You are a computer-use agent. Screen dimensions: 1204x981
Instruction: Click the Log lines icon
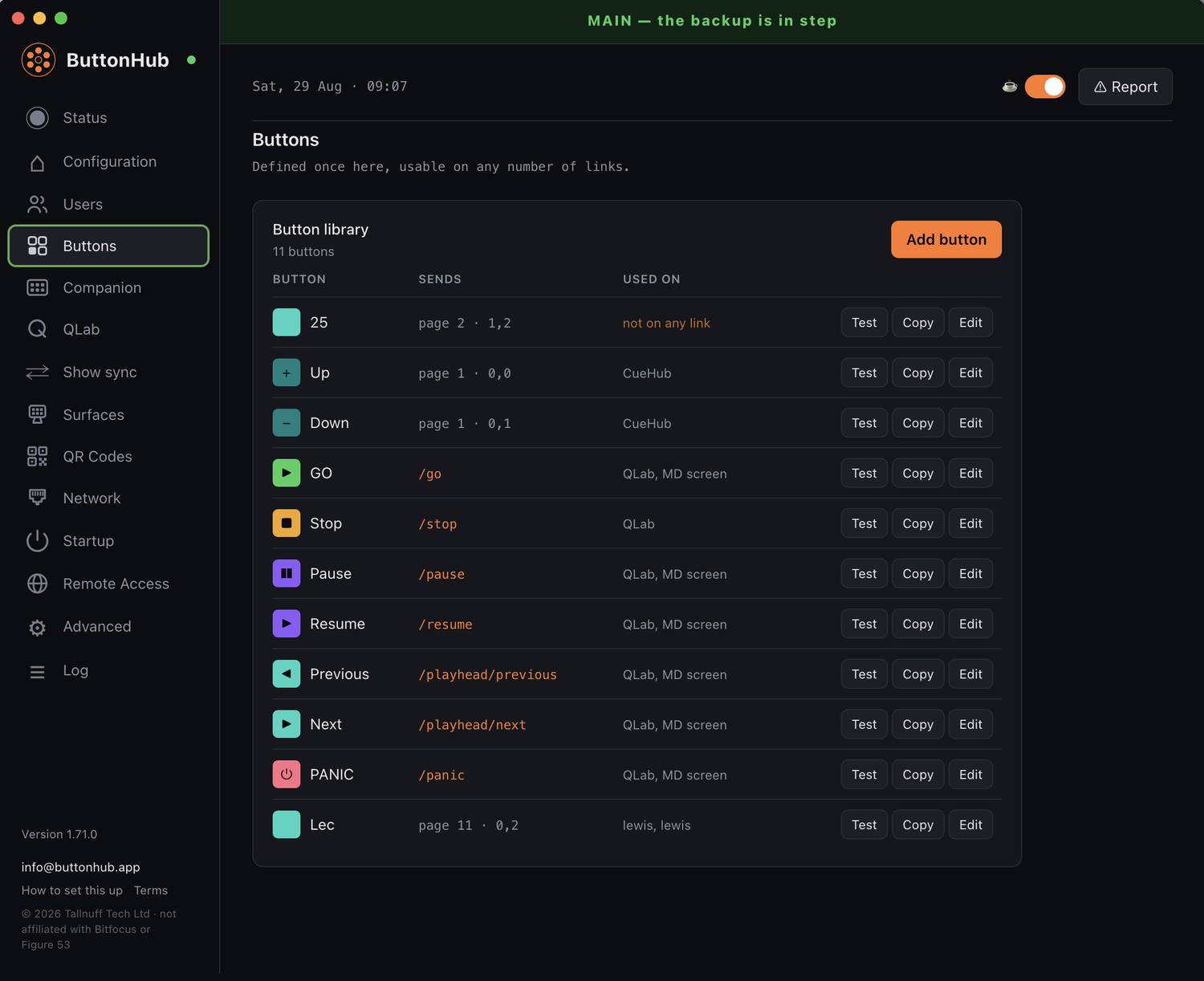click(x=38, y=672)
